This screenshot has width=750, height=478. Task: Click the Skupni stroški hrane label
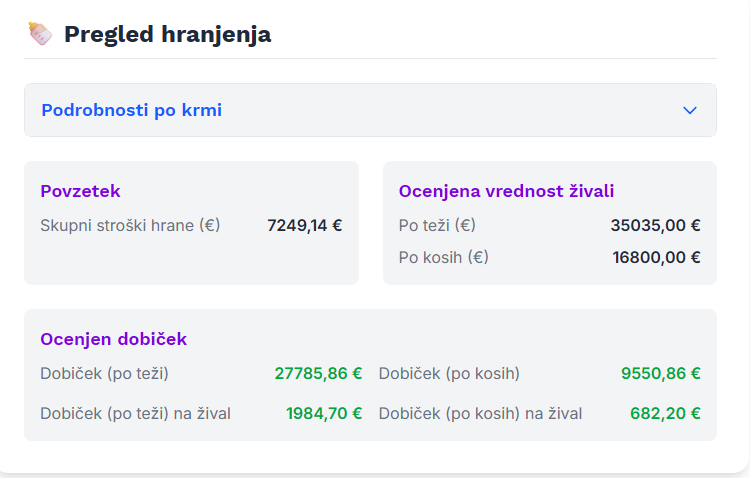pyautogui.click(x=130, y=225)
